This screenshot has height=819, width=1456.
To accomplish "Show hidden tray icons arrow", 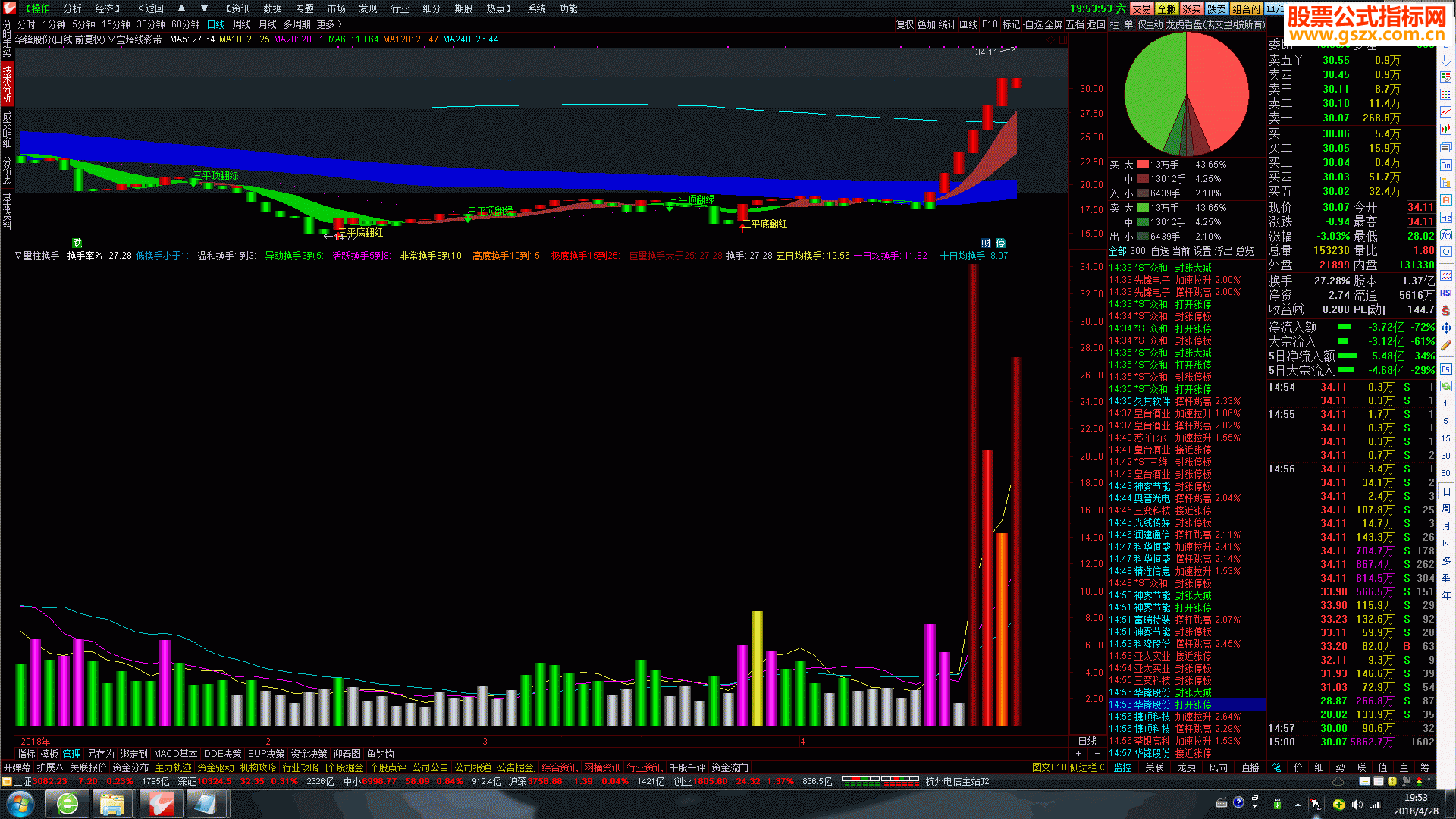I will [x=1298, y=804].
